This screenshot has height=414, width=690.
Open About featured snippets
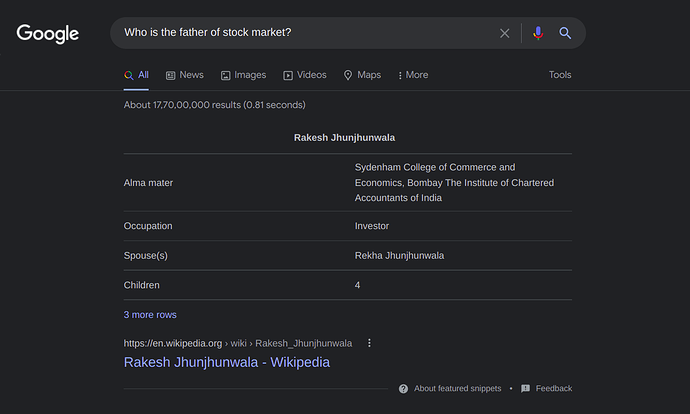[x=450, y=388]
